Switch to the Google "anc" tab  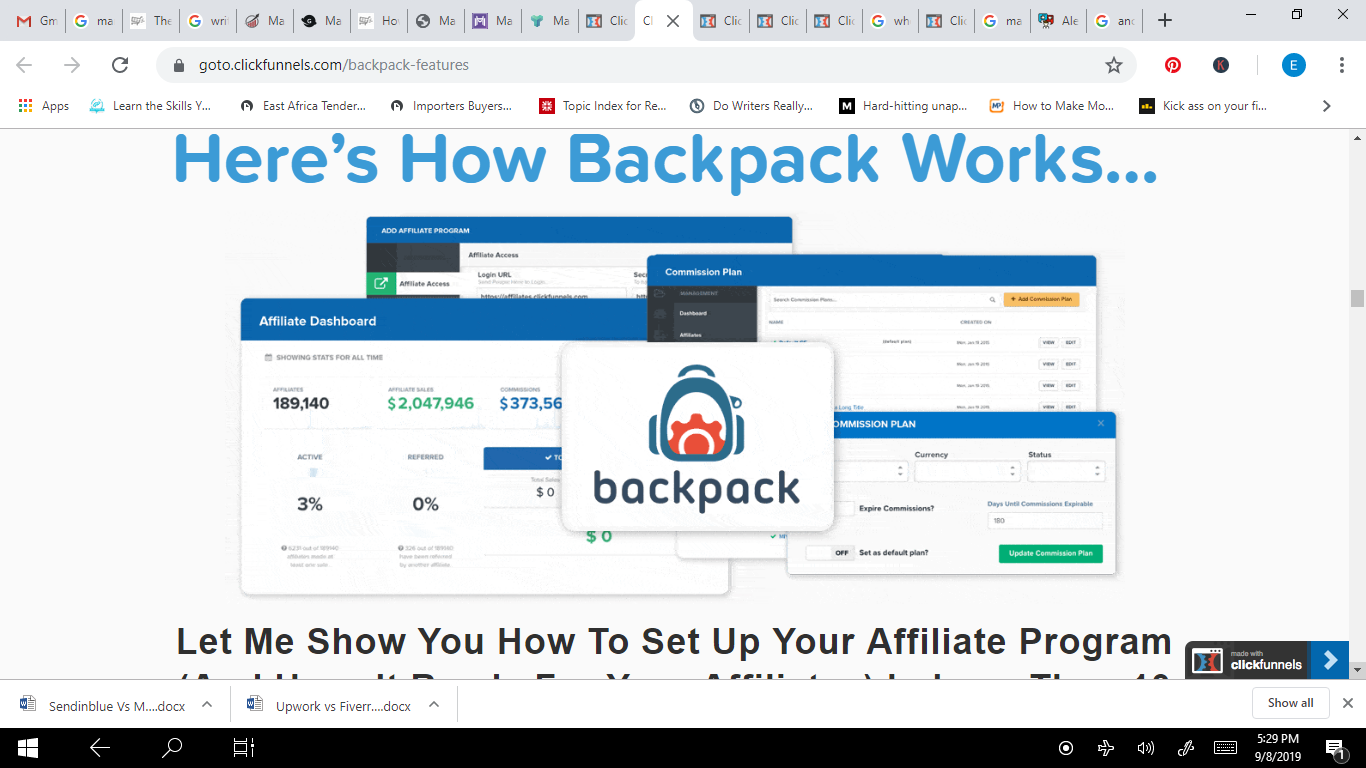[x=1117, y=21]
